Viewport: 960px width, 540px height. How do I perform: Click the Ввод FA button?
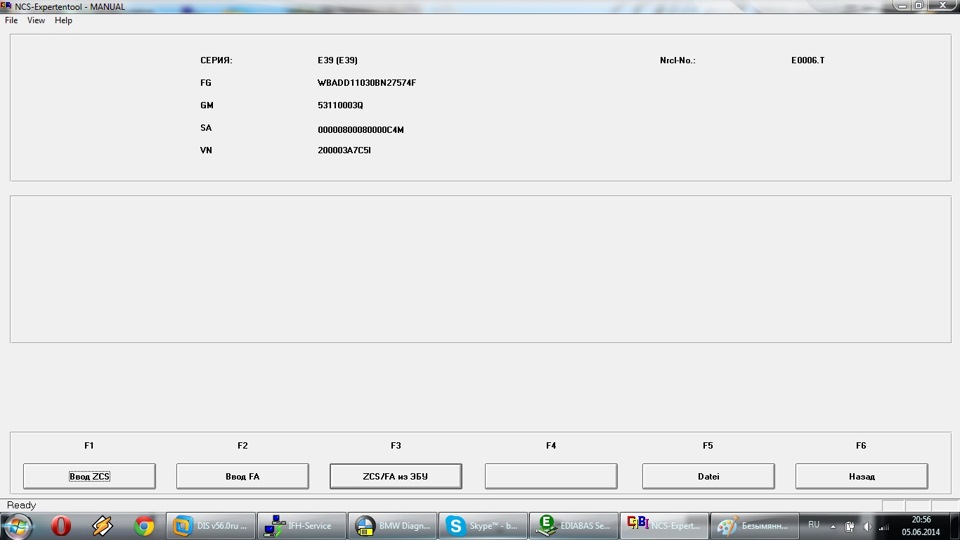[x=242, y=476]
